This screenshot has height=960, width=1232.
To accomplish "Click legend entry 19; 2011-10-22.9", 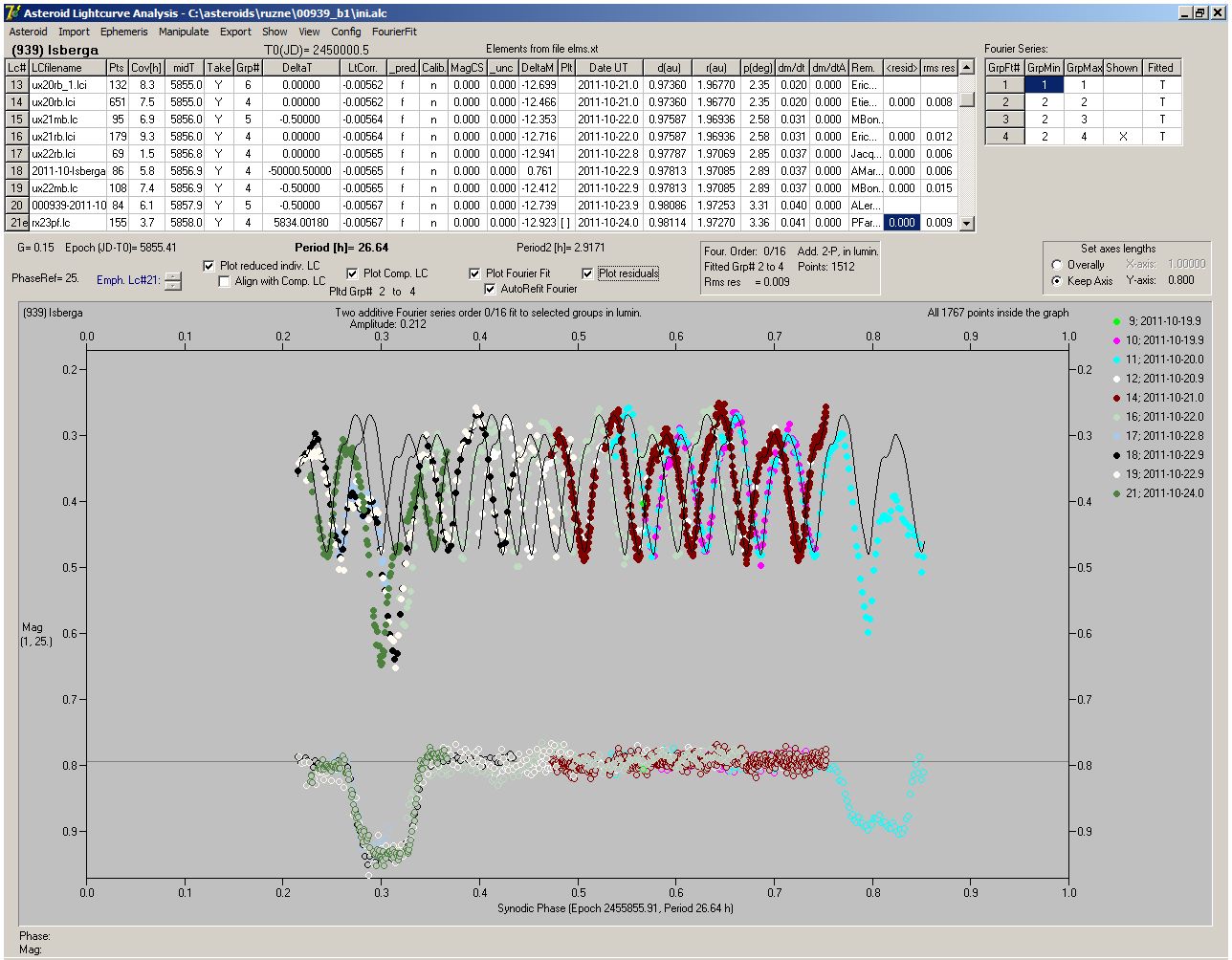I will (1165, 474).
